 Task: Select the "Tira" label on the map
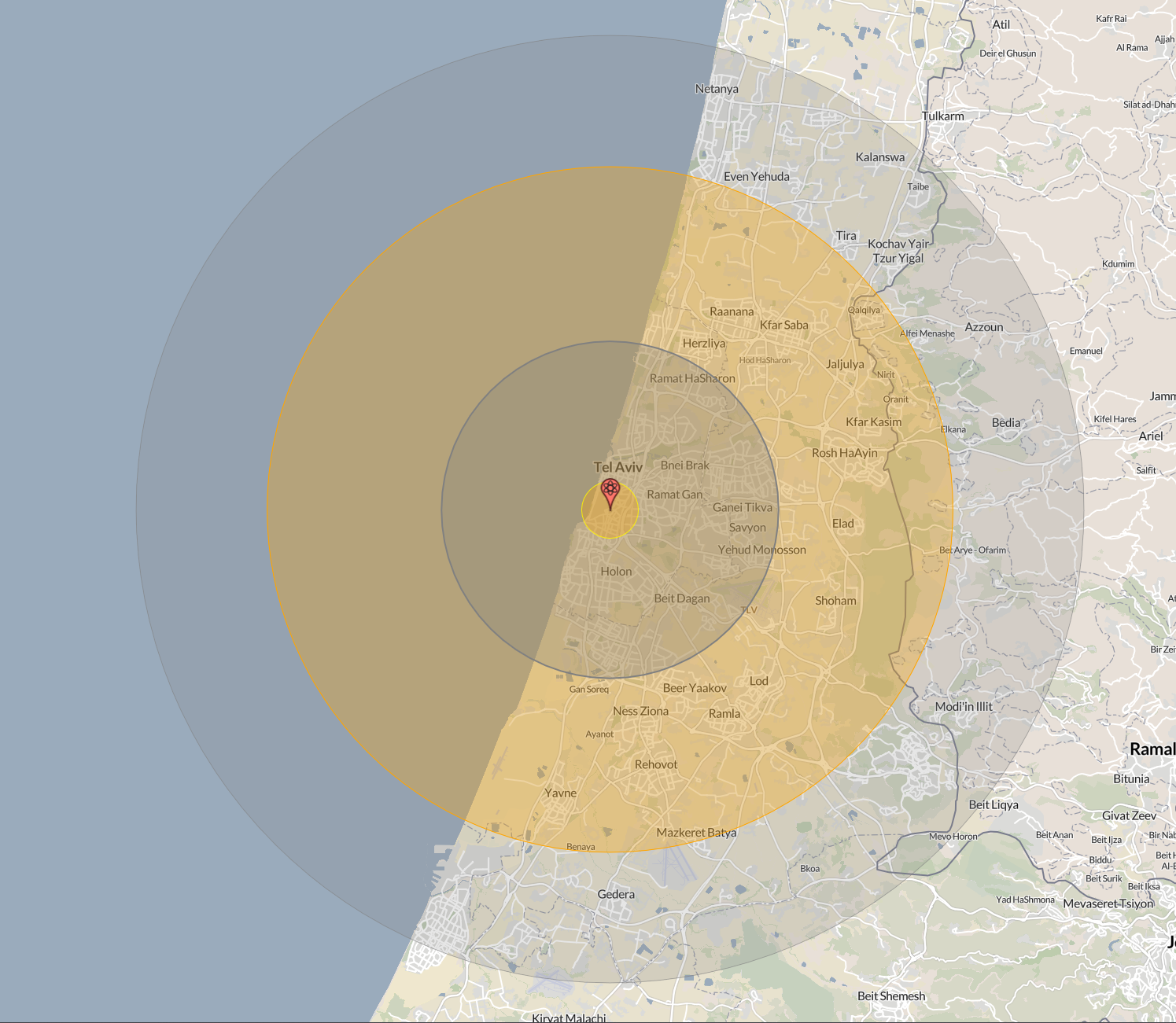[846, 236]
